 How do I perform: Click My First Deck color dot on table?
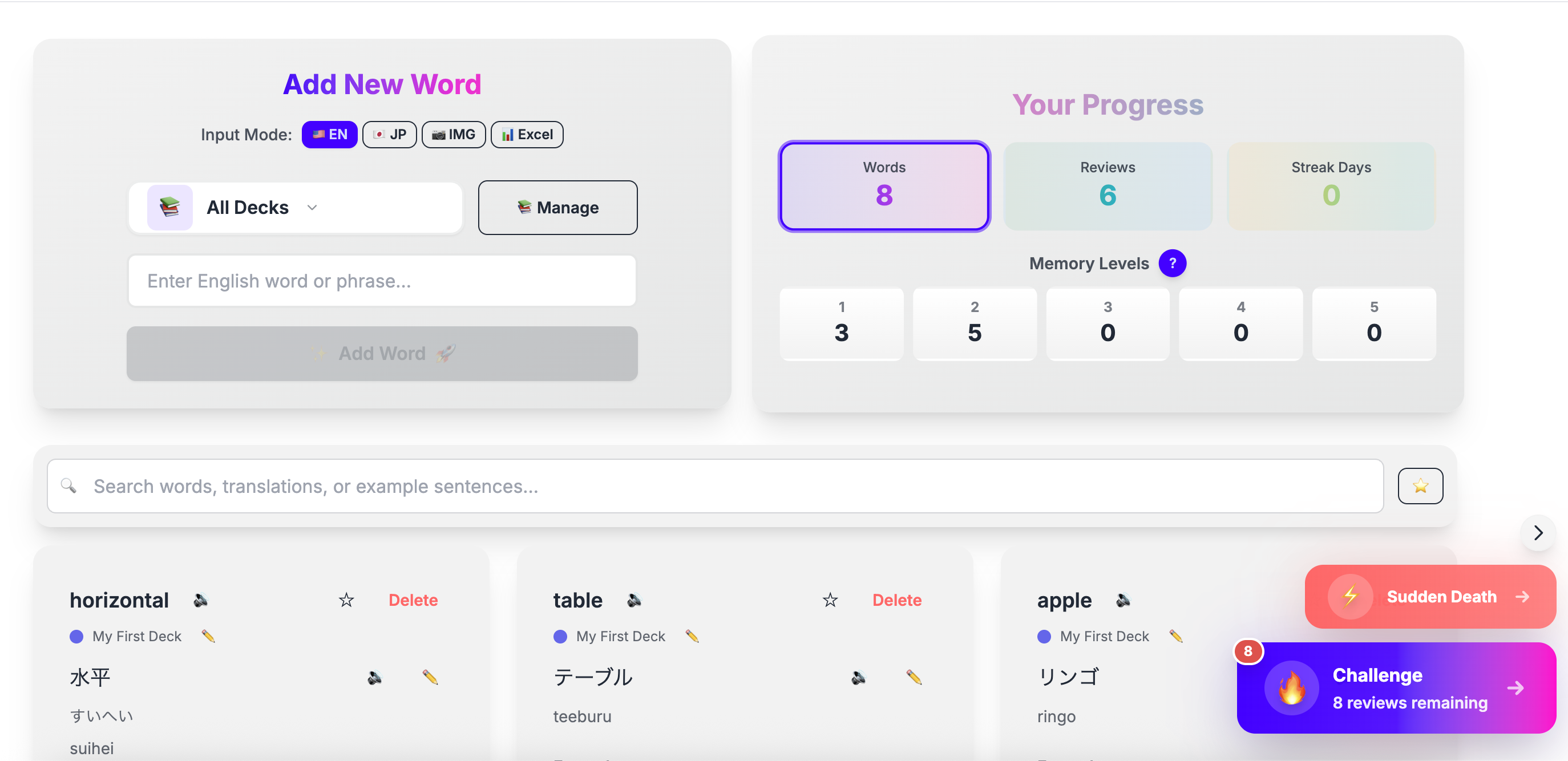click(x=560, y=636)
